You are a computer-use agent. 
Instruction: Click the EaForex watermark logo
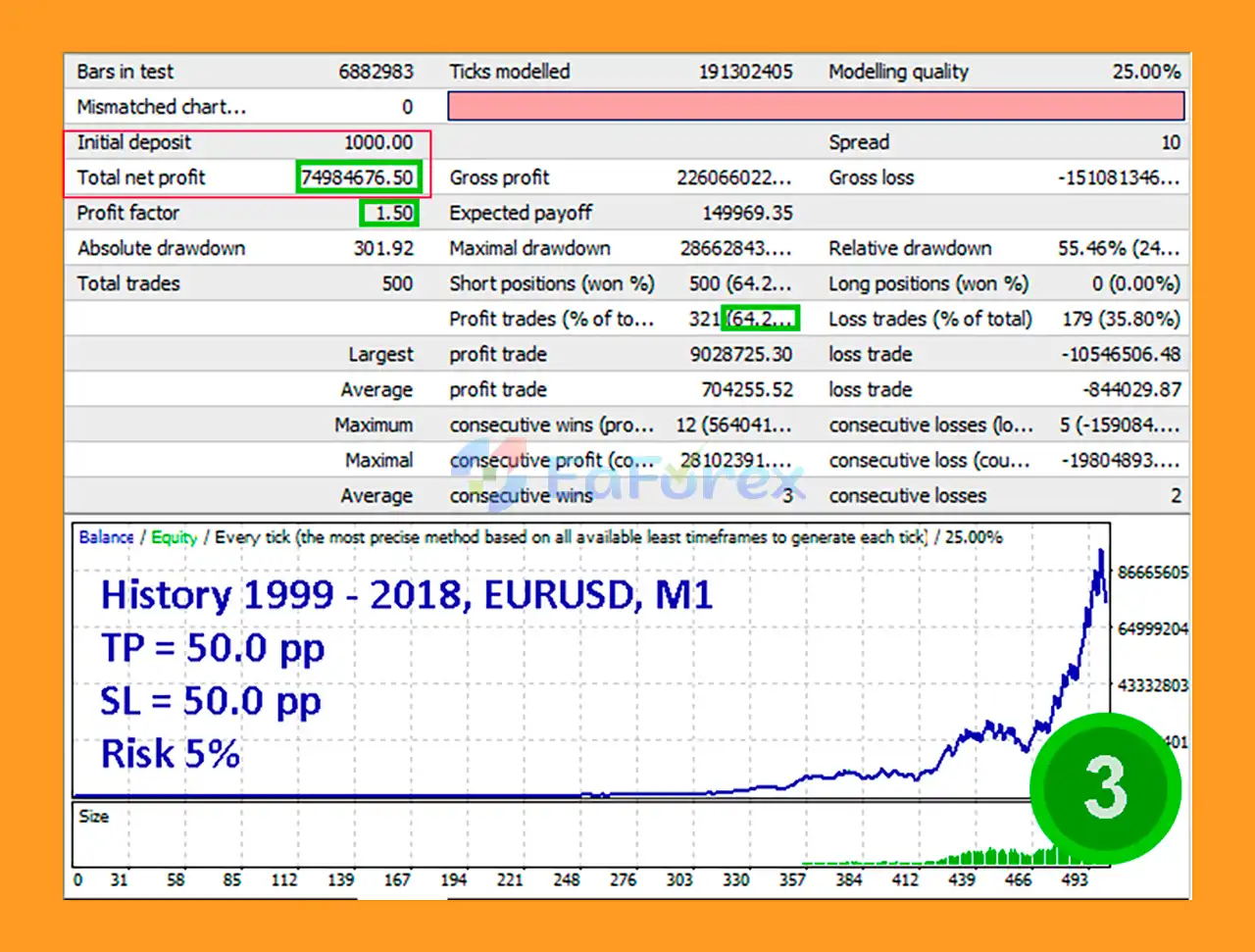(x=627, y=478)
